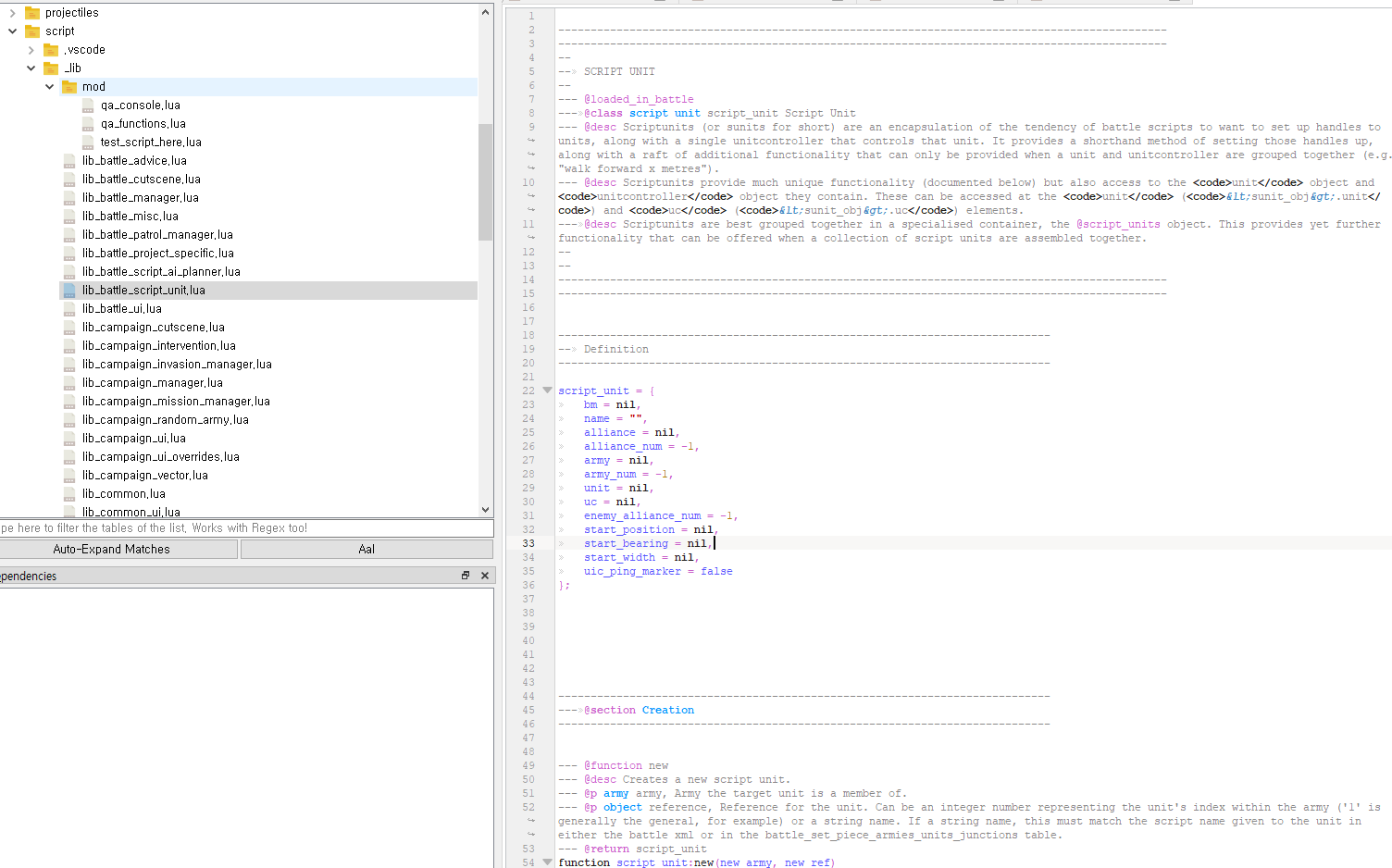Open lib_battle_manager.lua in the file tree

coord(140,198)
